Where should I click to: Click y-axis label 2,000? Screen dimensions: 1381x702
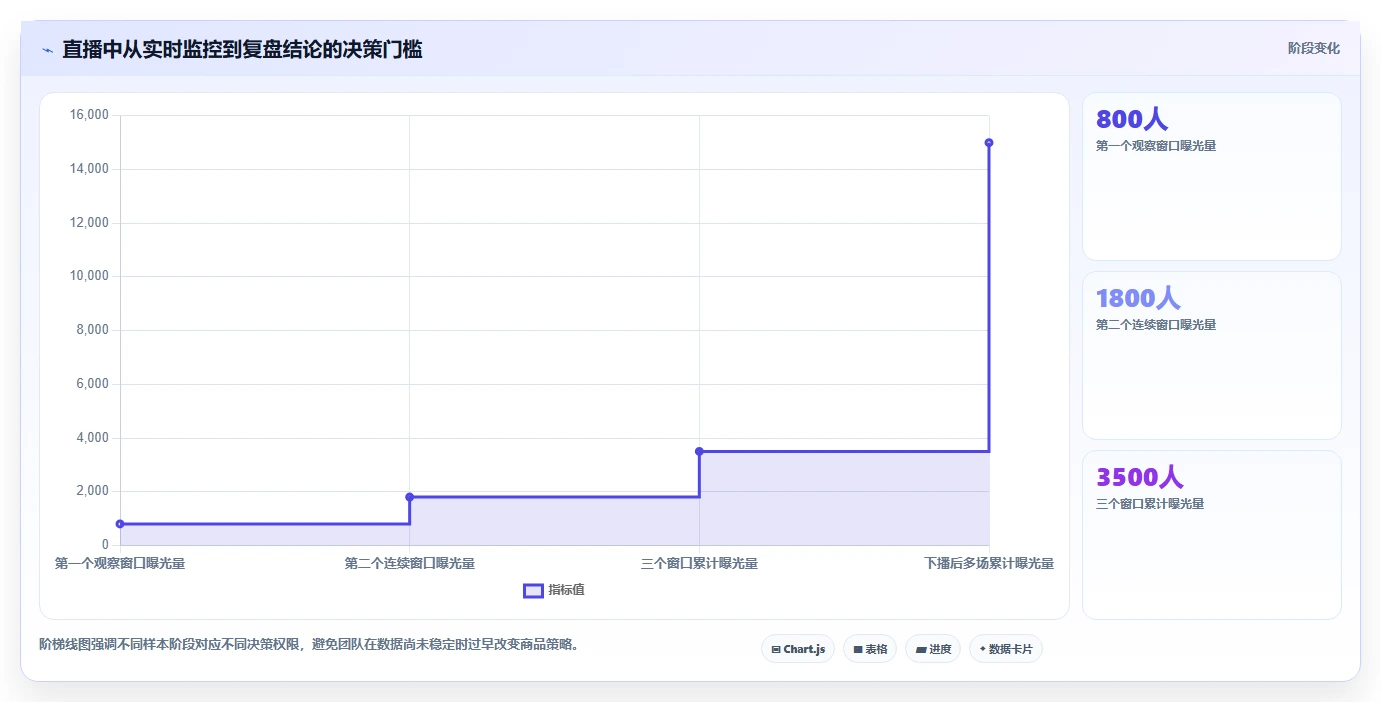pyautogui.click(x=92, y=491)
